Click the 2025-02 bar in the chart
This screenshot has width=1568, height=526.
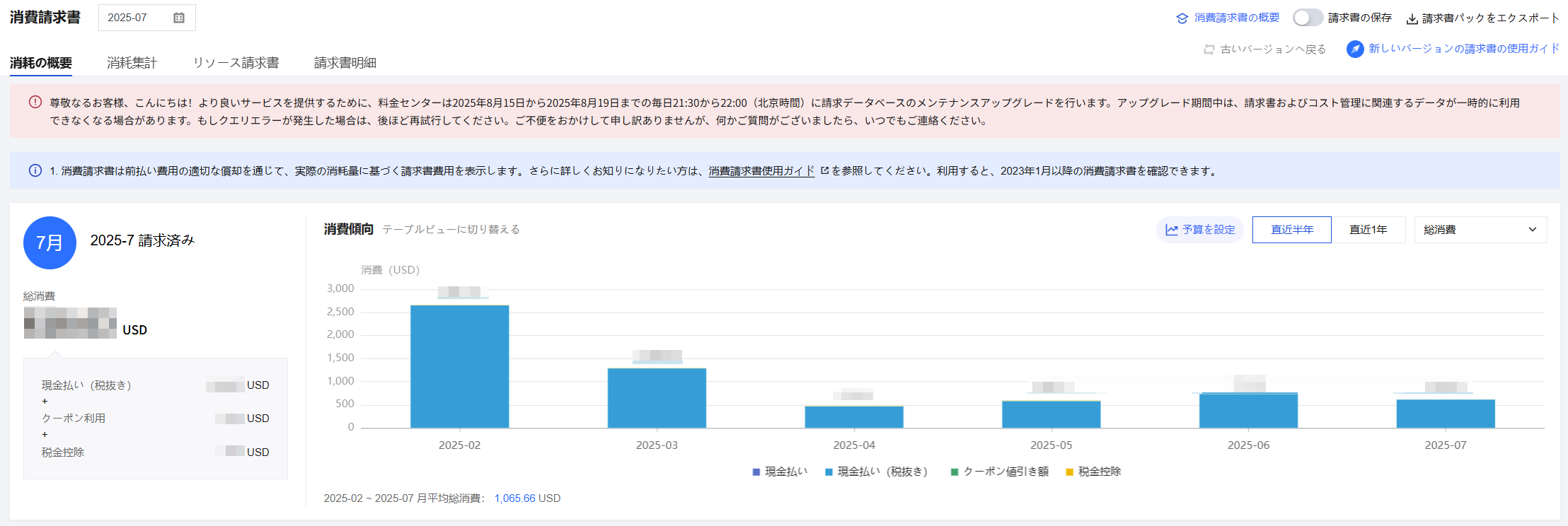pos(460,366)
